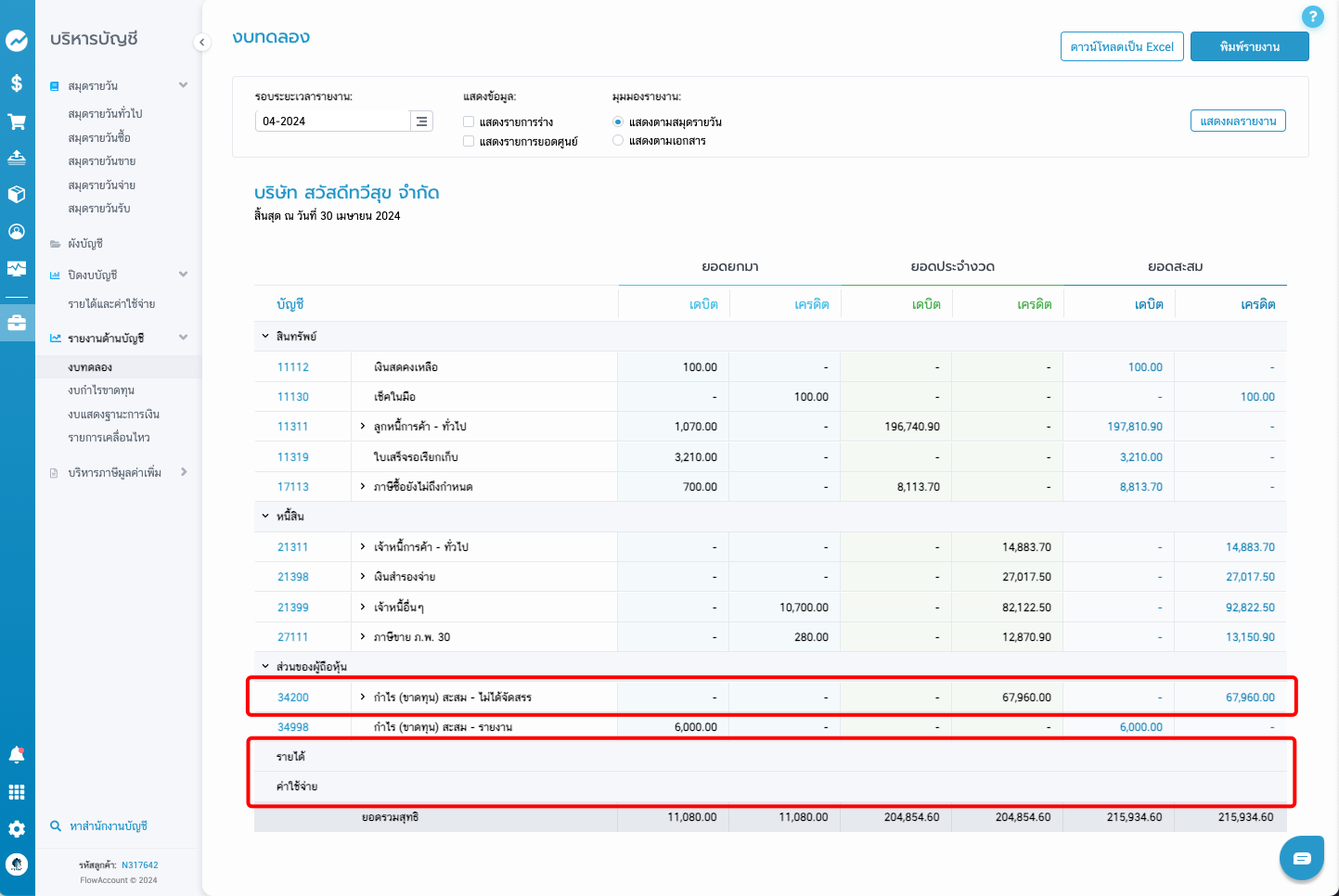Select the แสดงตามเอกสาร radio option
This screenshot has width=1339, height=896.
tap(618, 141)
